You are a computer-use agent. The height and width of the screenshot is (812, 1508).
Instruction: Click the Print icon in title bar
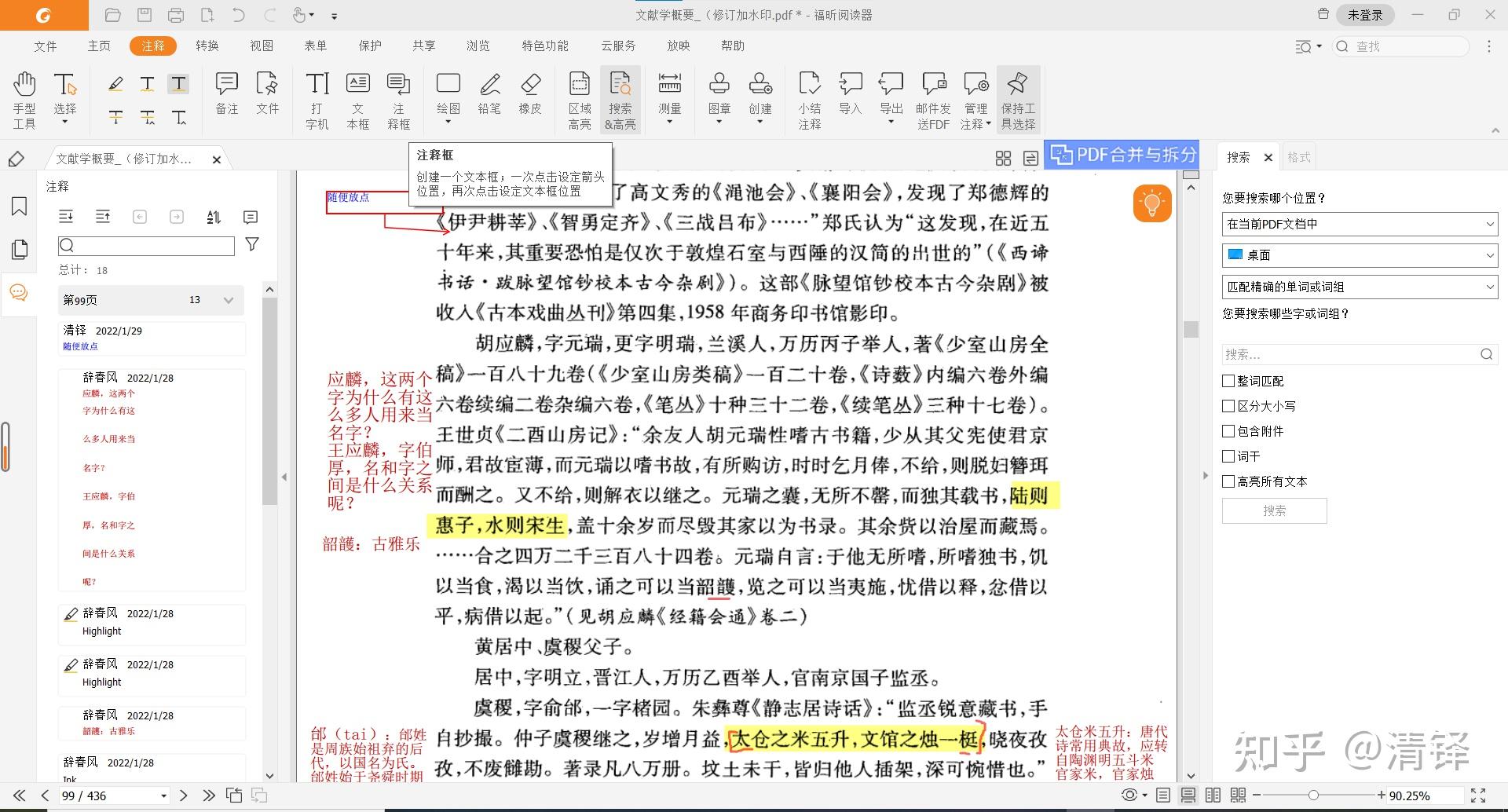[176, 15]
